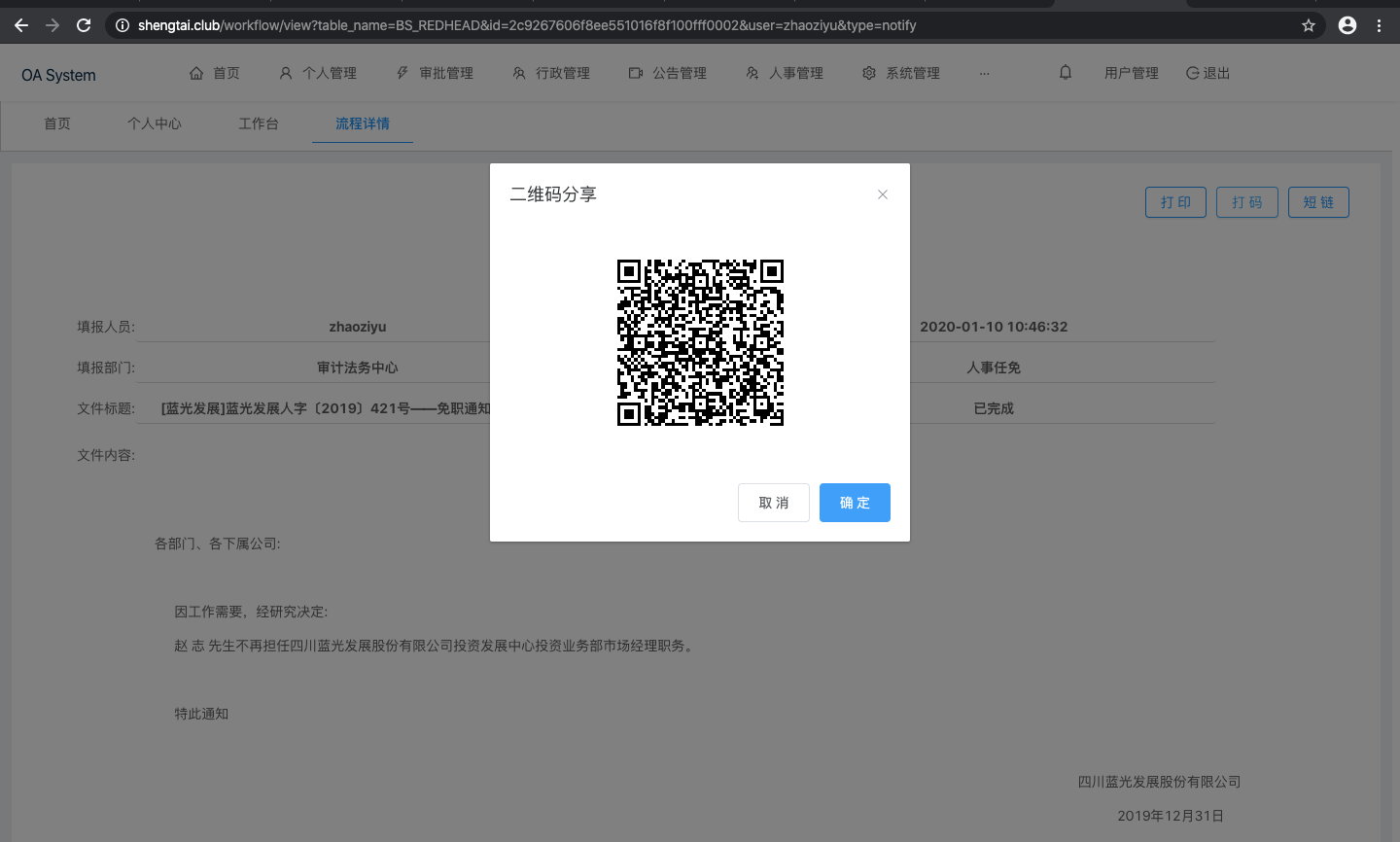This screenshot has height=842, width=1400.
Task: Open 公告管理 via its announcement icon
Action: click(x=637, y=72)
